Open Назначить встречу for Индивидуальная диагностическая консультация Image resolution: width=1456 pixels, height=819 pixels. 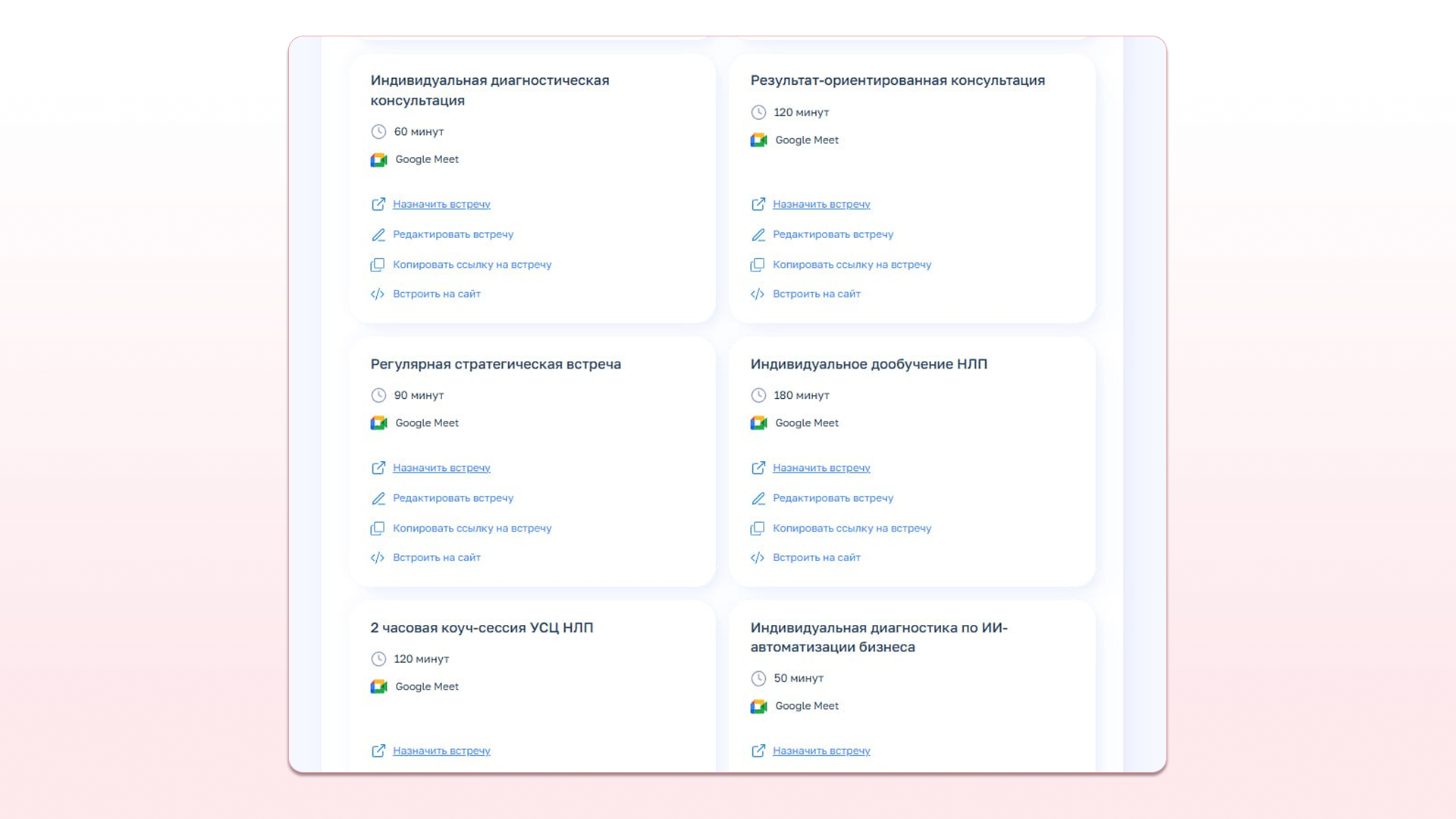(x=441, y=204)
